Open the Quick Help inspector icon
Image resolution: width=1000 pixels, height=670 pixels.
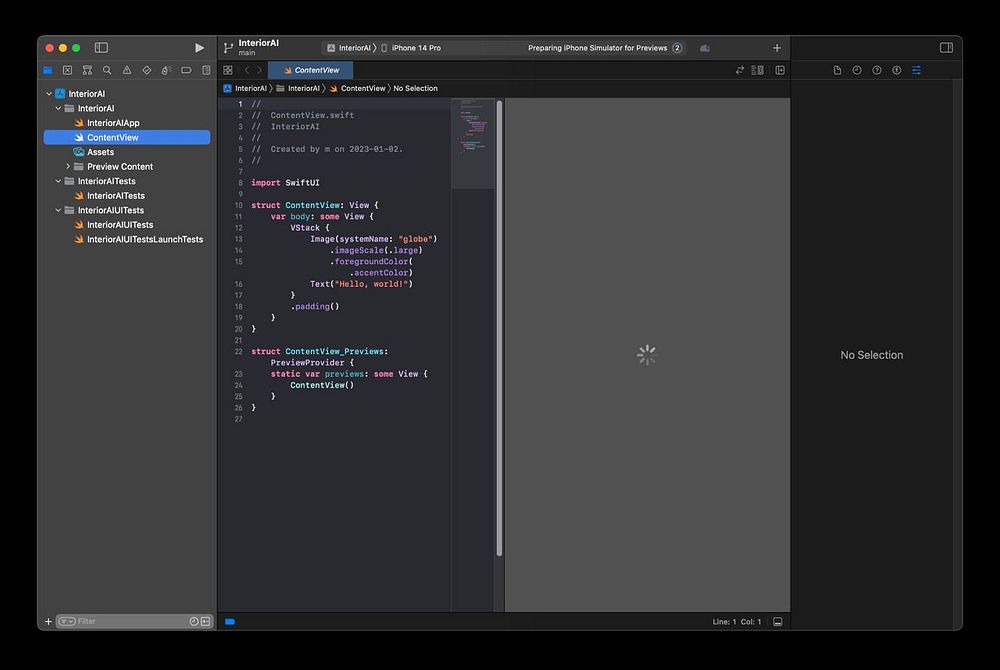point(877,71)
